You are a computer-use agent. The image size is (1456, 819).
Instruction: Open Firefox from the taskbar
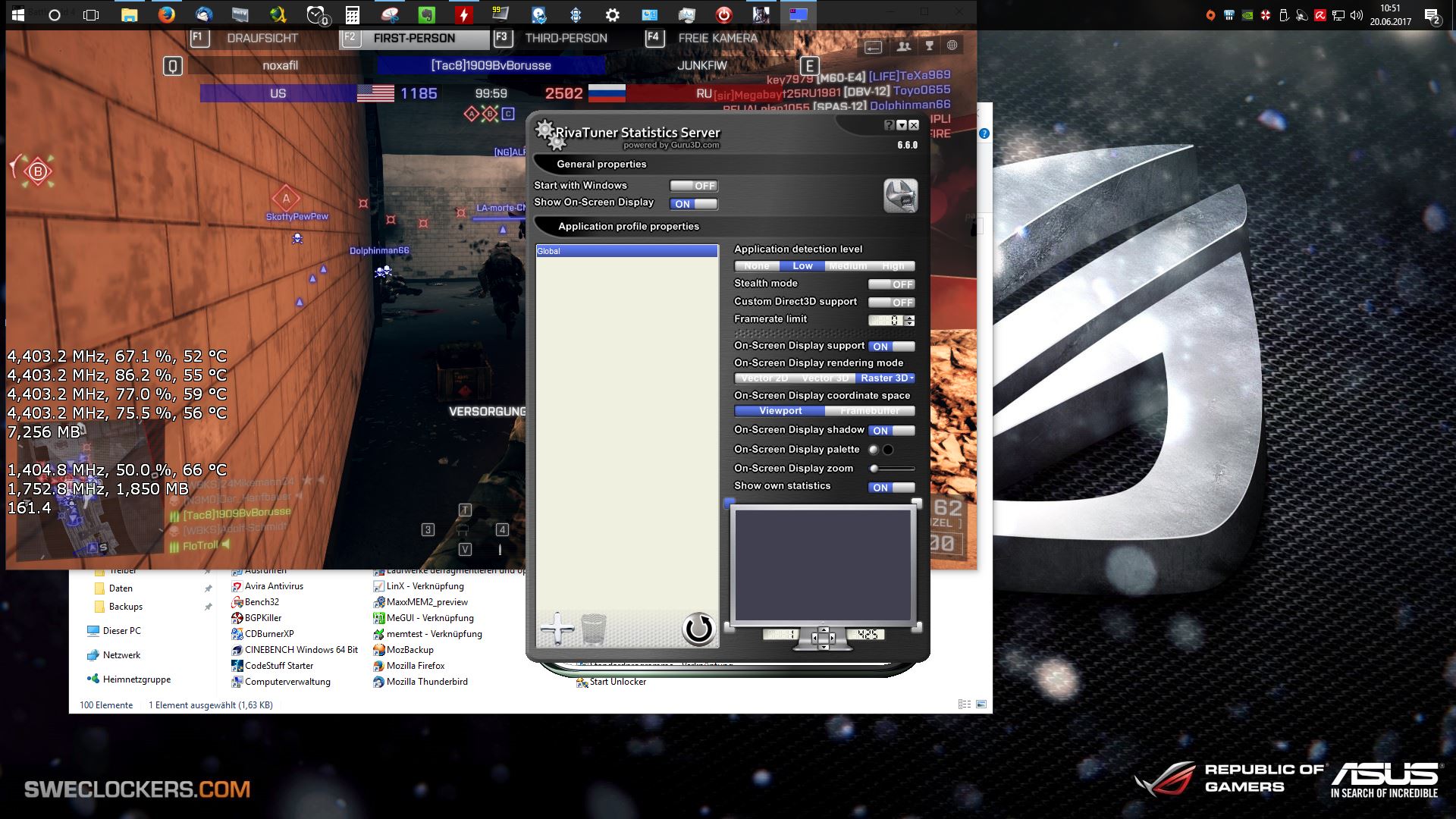(x=166, y=14)
